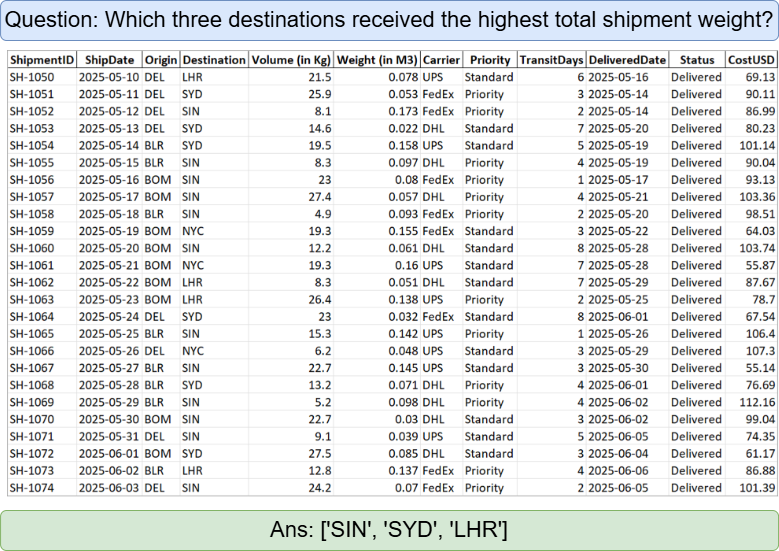Select shipment ID cell SH-1074
The height and width of the screenshot is (551, 779).
(32, 488)
